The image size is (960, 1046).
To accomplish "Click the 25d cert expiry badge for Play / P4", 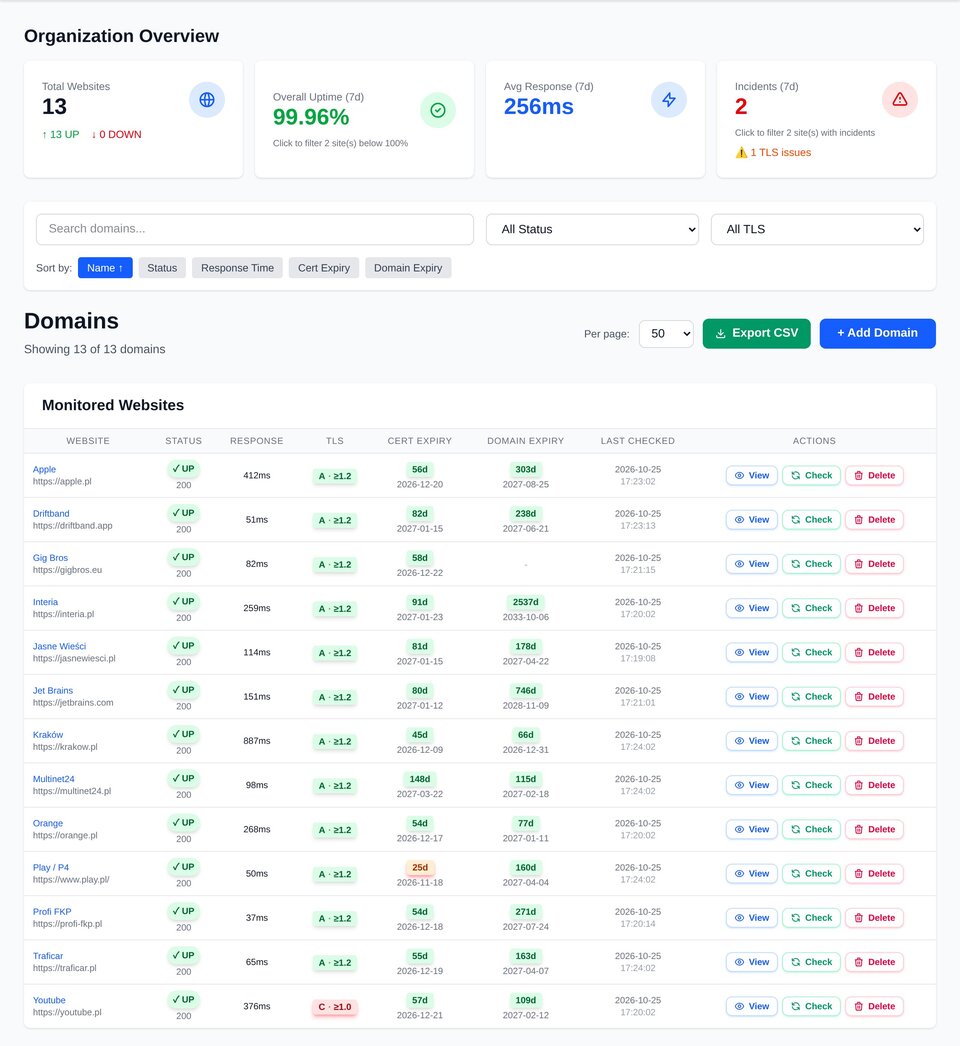I will point(420,868).
